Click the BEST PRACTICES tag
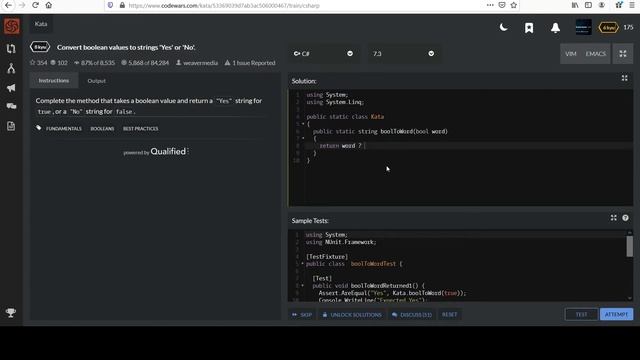640x360 pixels. pyautogui.click(x=140, y=129)
